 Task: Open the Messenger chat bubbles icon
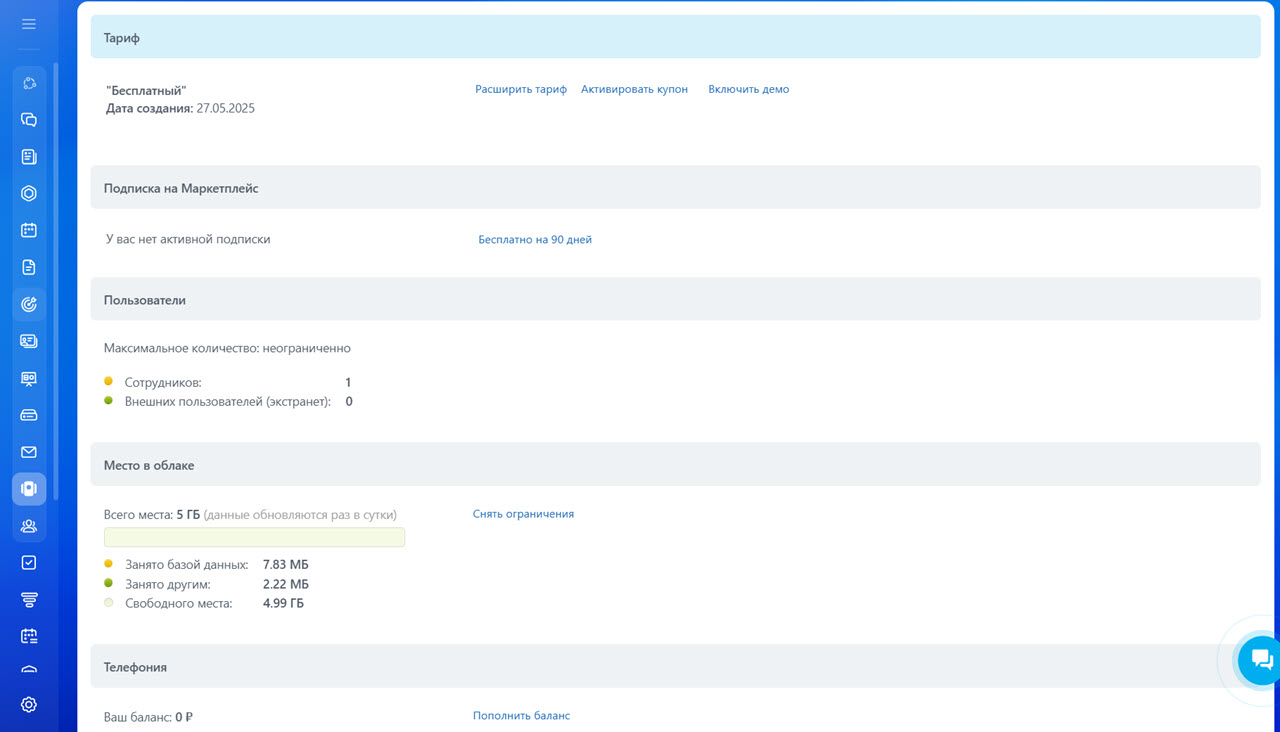29,120
